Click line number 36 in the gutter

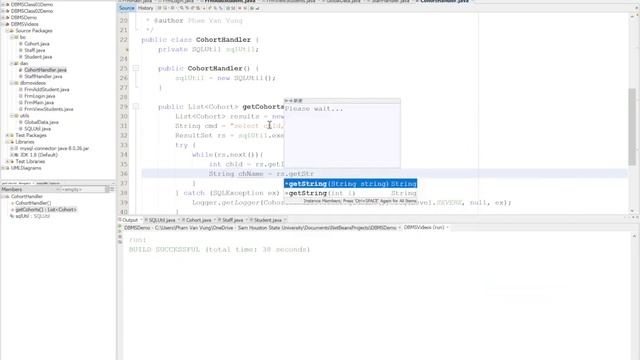point(124,174)
